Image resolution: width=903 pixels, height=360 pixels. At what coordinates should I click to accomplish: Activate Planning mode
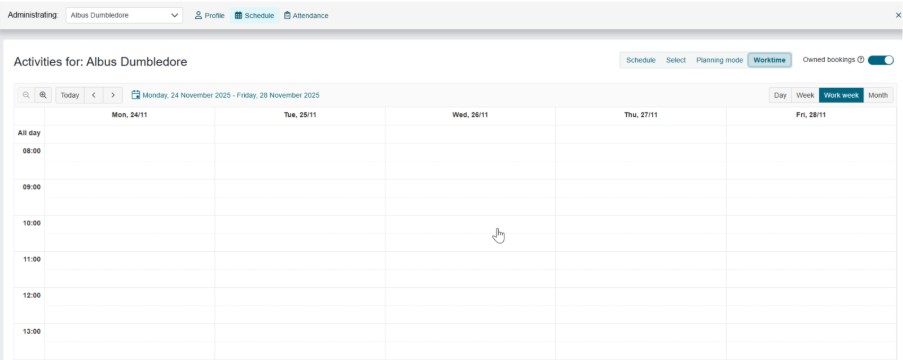pos(719,60)
